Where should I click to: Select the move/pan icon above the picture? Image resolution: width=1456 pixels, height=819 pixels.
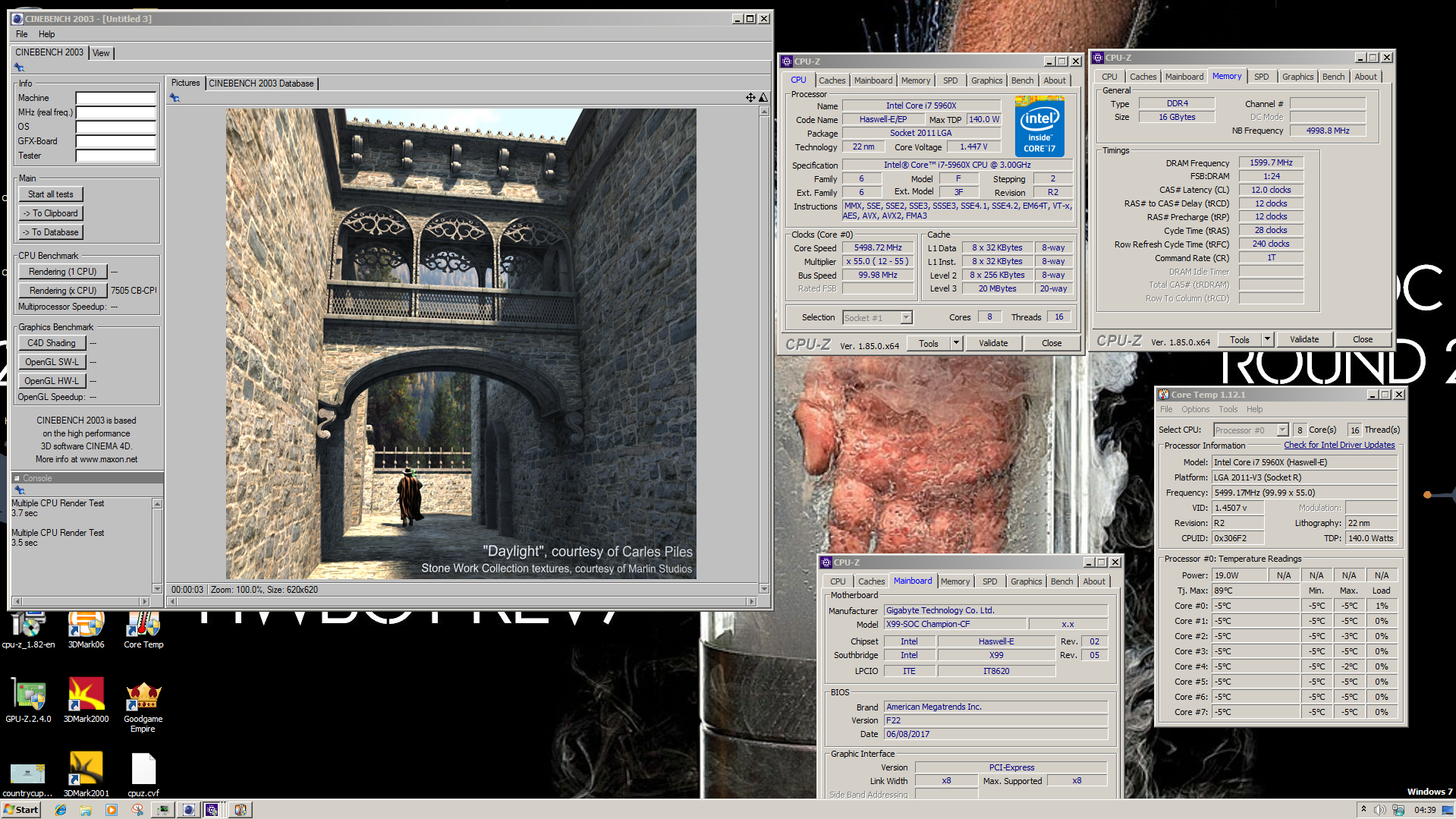[x=750, y=97]
